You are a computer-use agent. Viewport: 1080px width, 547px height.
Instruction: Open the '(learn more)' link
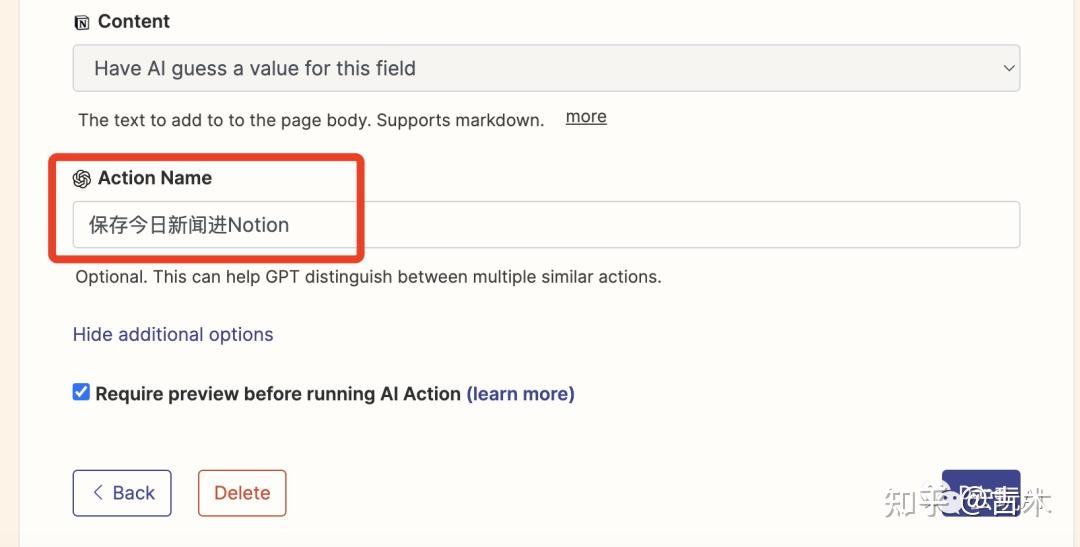coord(520,394)
